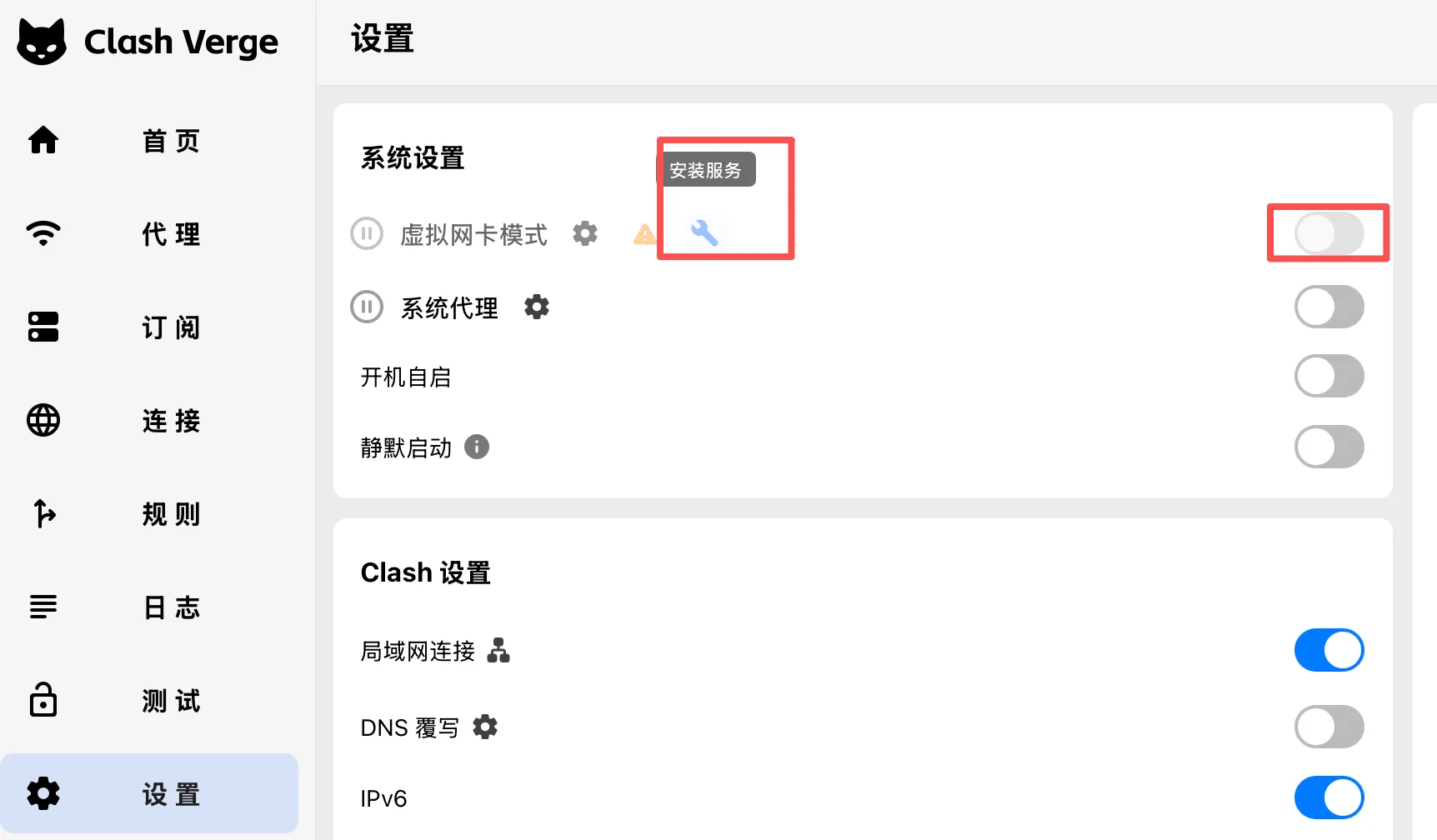Click the orange warning triangle icon
The height and width of the screenshot is (840, 1437).
click(x=644, y=234)
